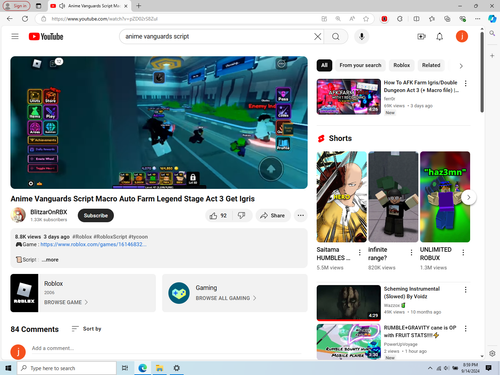
Task: Open the comments Sort by menu
Action: coord(86,329)
